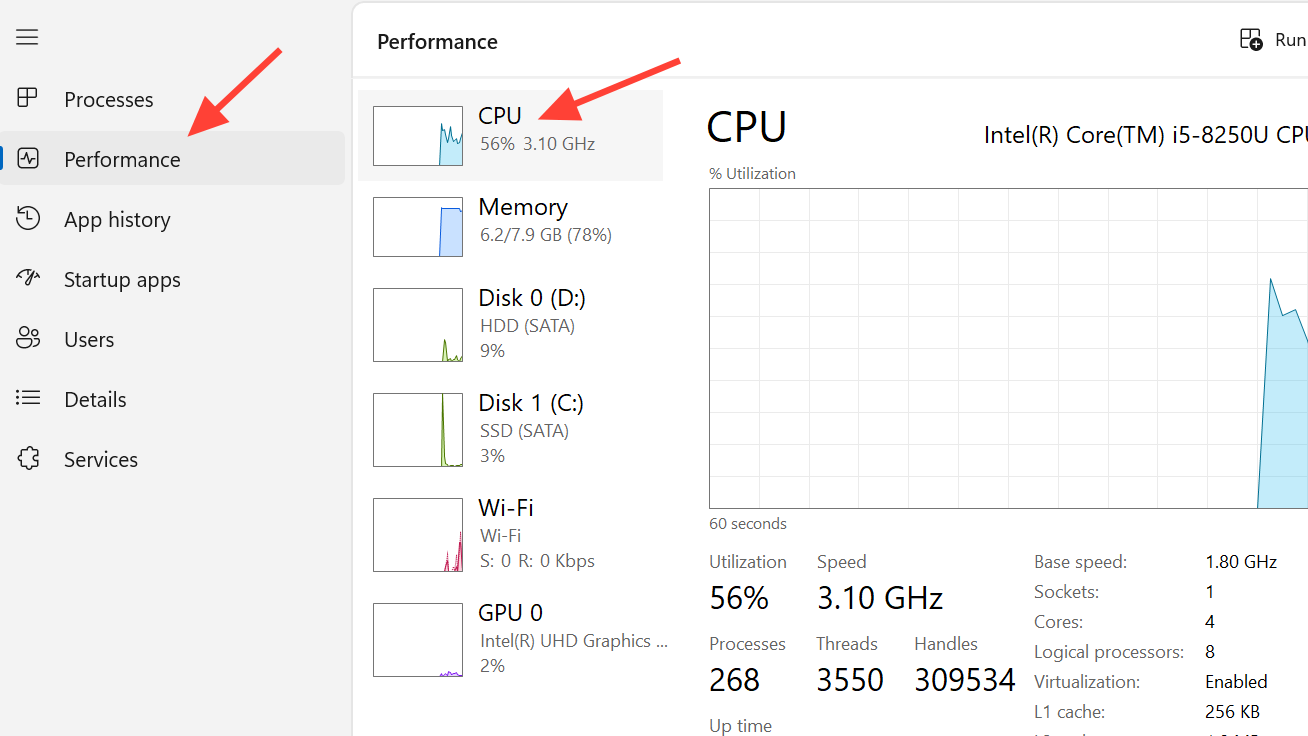Viewport: 1308px width, 736px height.
Task: Click the Run new task button label
Action: 1290,40
